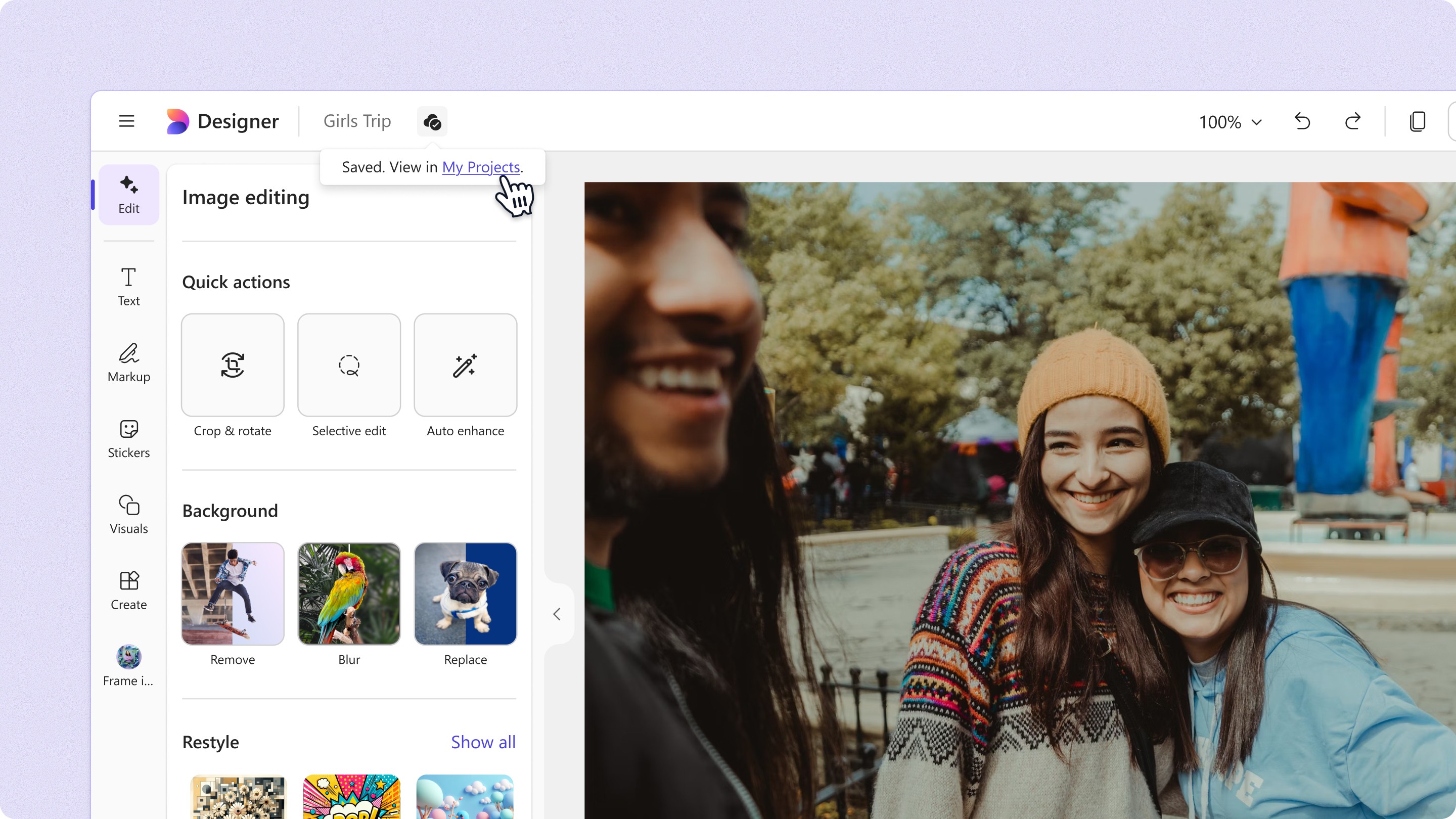Image resolution: width=1456 pixels, height=819 pixels.
Task: Click the cloud saved status icon
Action: click(x=432, y=121)
